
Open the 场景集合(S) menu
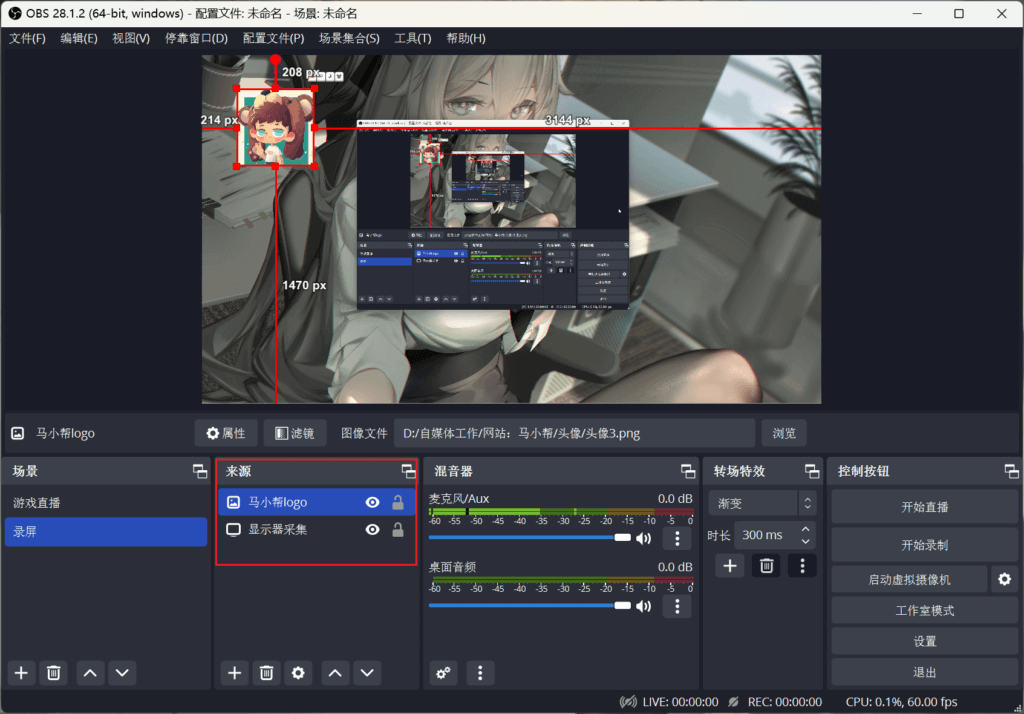(x=349, y=38)
